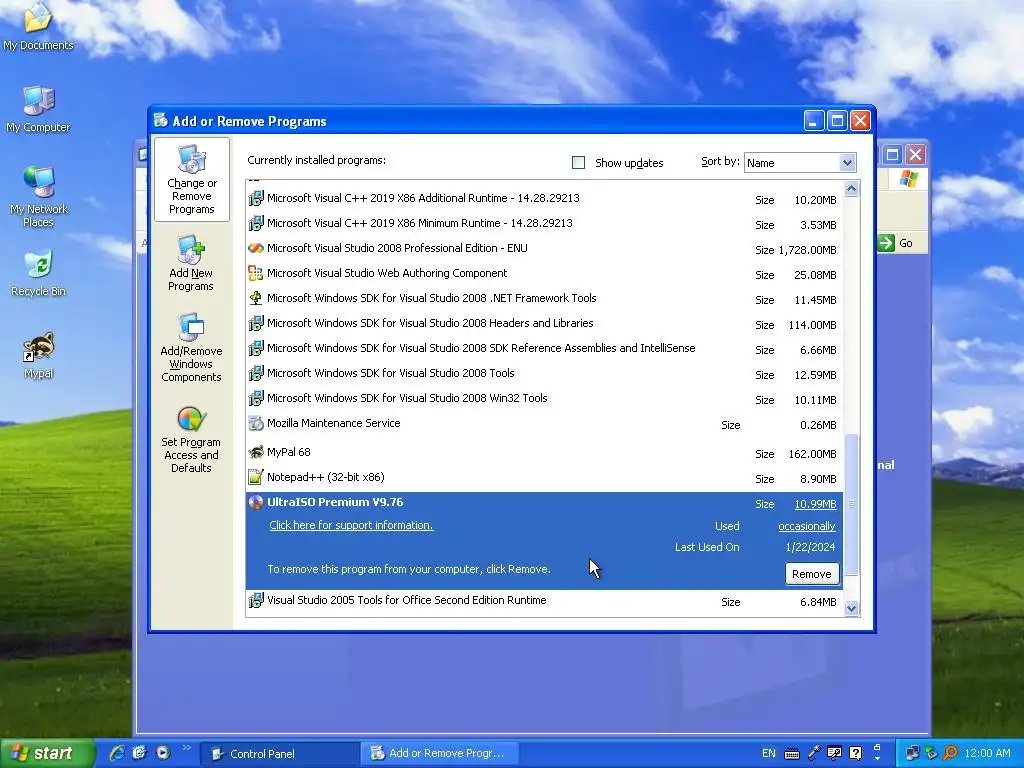Click here for support information link
1024x768 pixels.
coord(351,525)
